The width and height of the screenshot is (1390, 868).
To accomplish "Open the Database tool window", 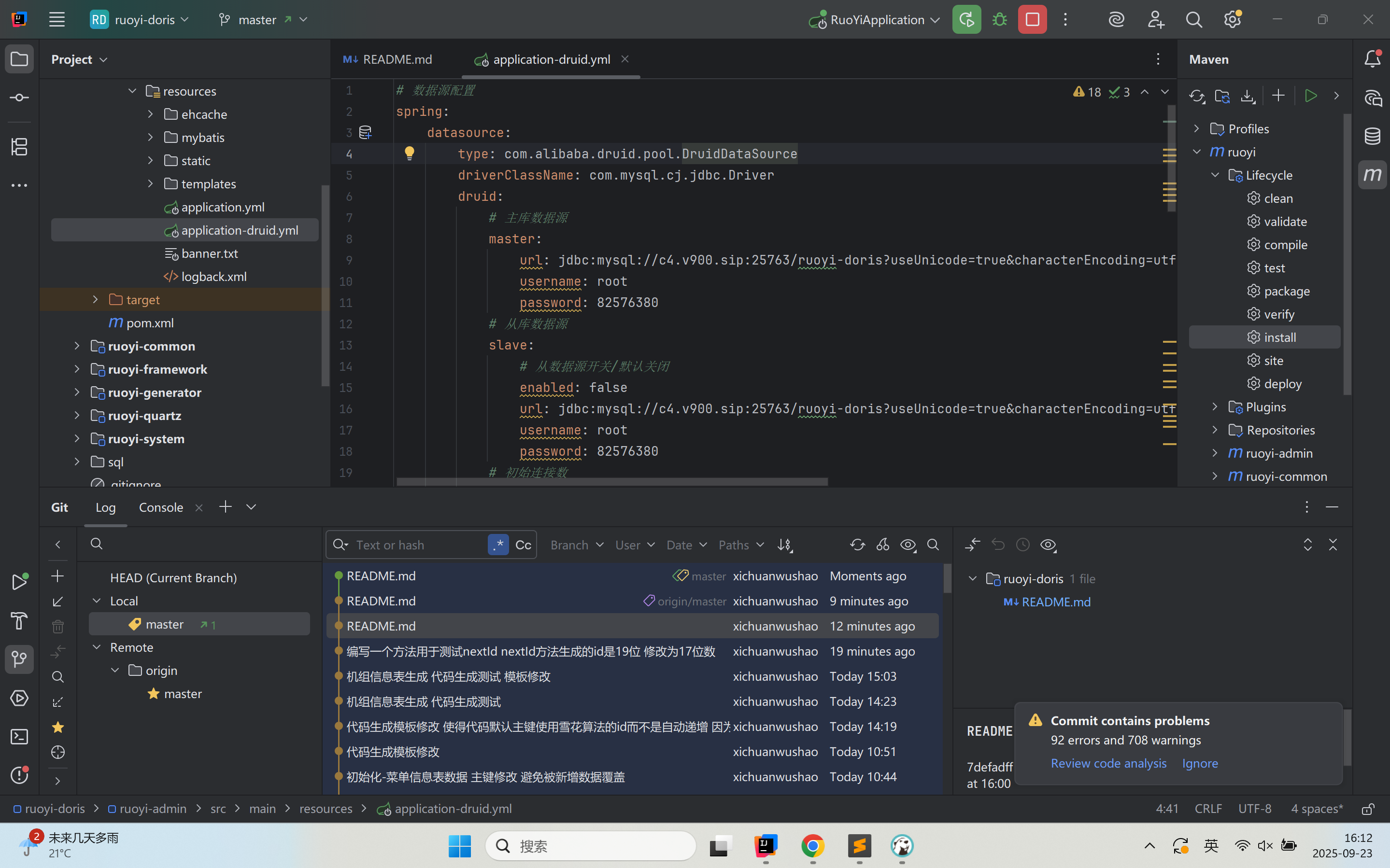I will [1372, 136].
